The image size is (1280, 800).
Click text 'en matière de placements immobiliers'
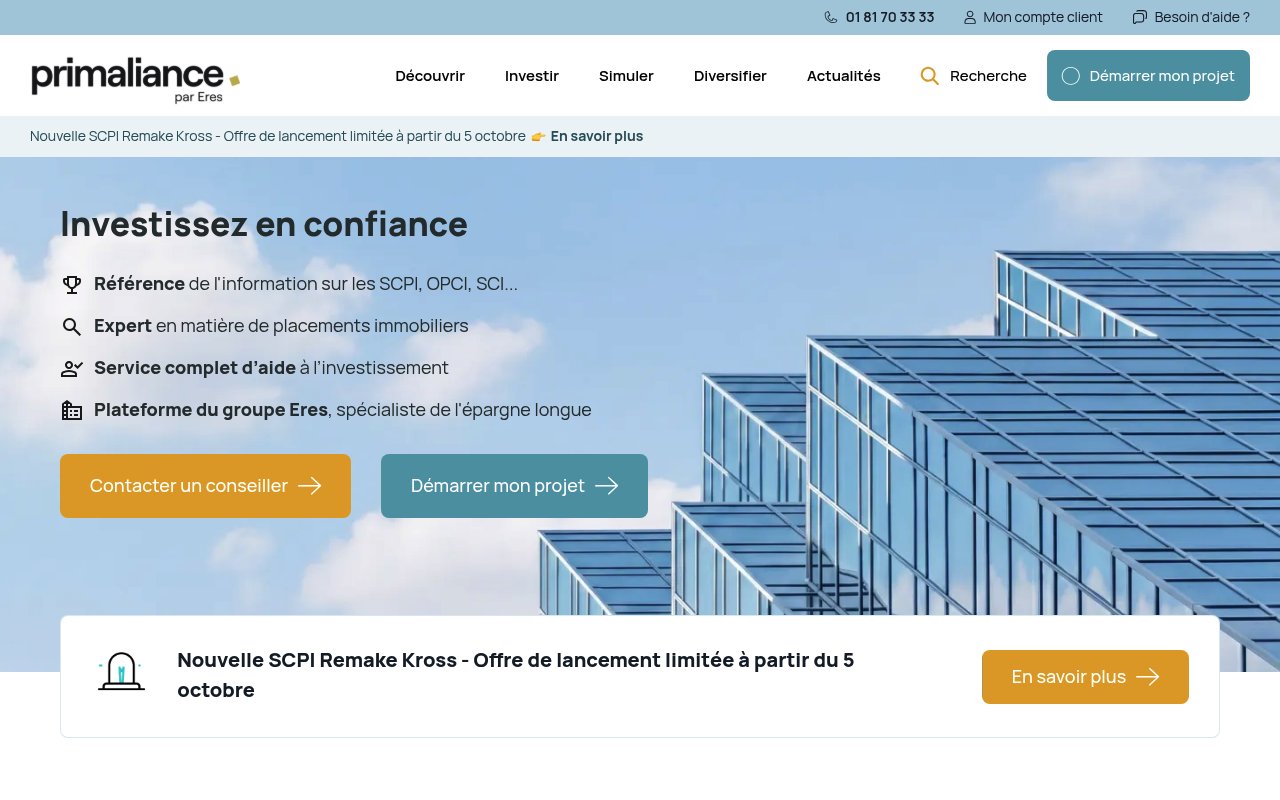click(312, 326)
